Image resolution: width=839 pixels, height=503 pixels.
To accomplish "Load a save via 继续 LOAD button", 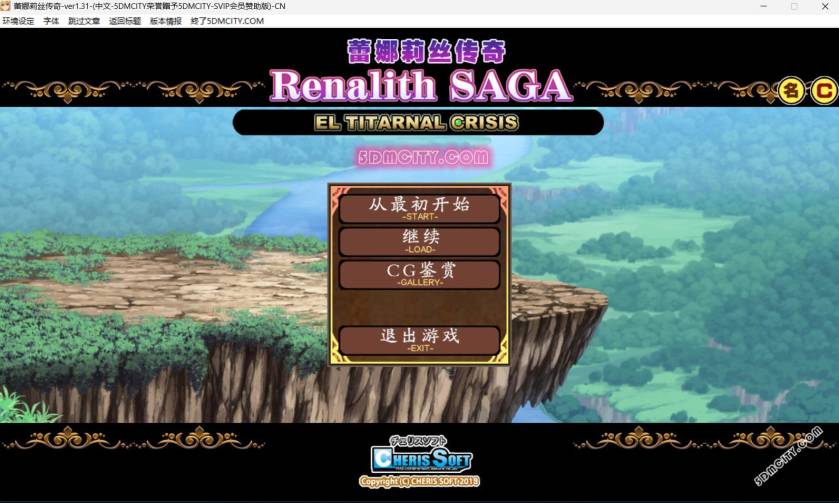I will tap(420, 241).
